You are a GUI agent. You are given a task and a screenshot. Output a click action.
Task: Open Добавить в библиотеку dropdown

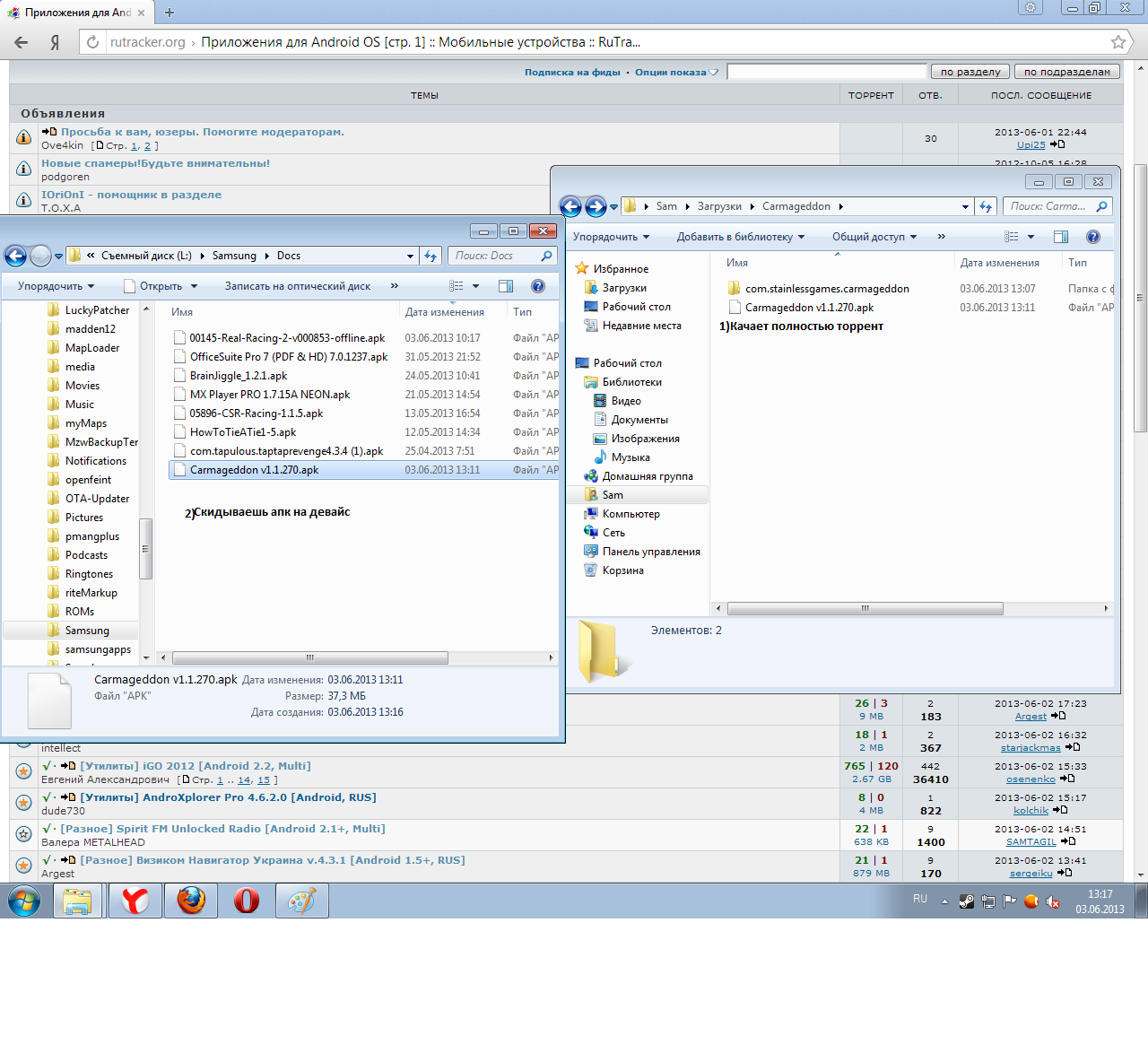point(741,237)
